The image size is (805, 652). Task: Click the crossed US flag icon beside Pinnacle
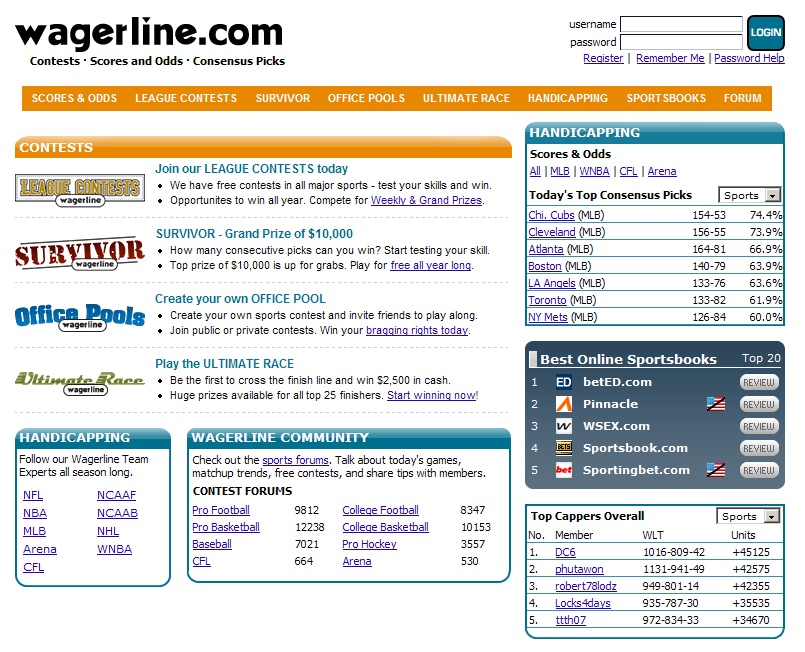(716, 404)
